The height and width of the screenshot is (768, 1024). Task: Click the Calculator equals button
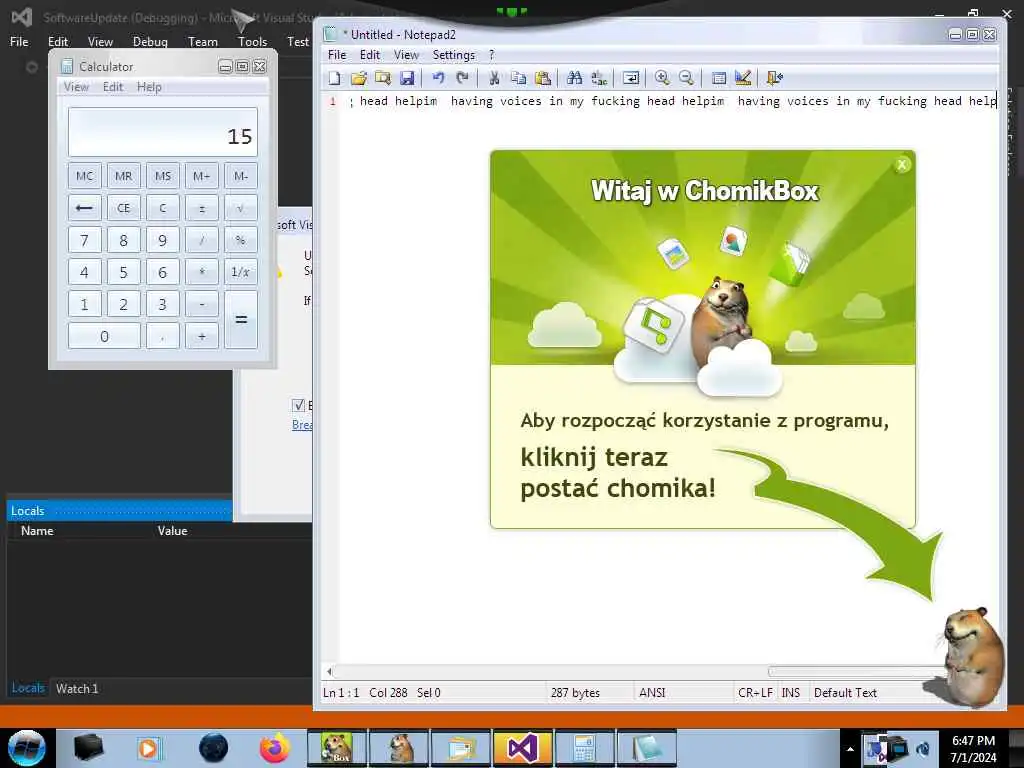(241, 320)
